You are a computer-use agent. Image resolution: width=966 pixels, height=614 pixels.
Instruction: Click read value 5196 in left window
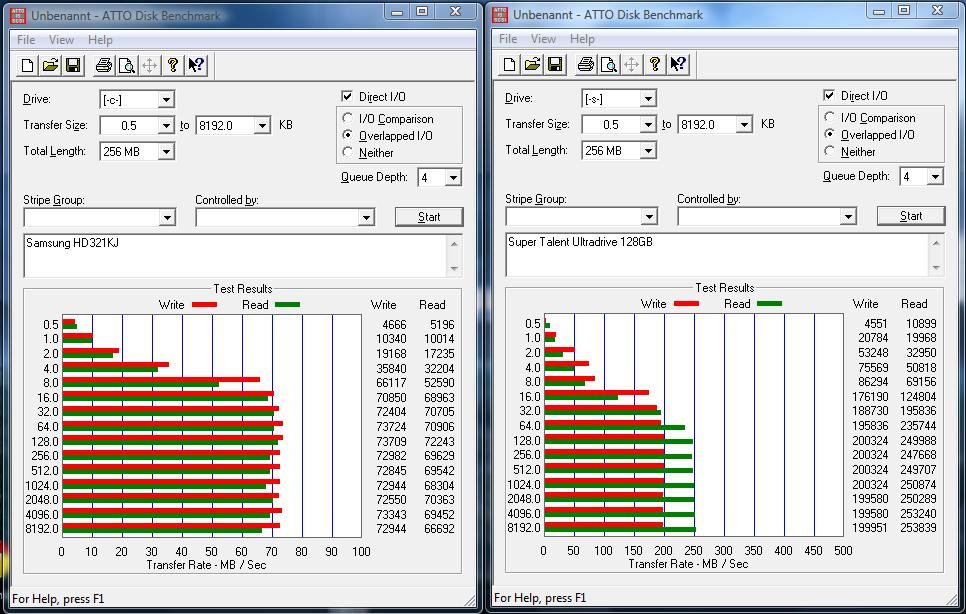tap(442, 325)
